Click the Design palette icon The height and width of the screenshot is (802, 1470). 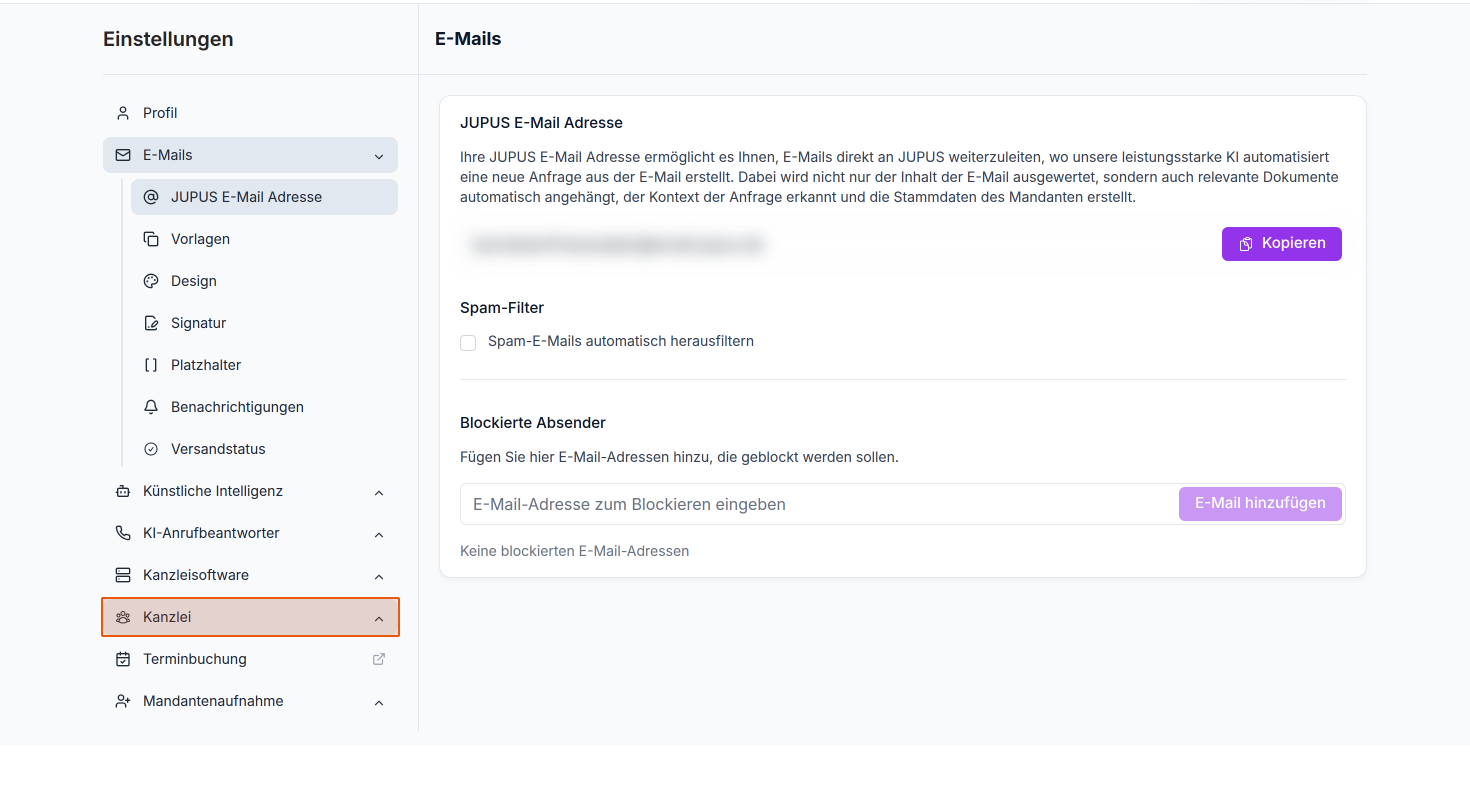click(151, 281)
